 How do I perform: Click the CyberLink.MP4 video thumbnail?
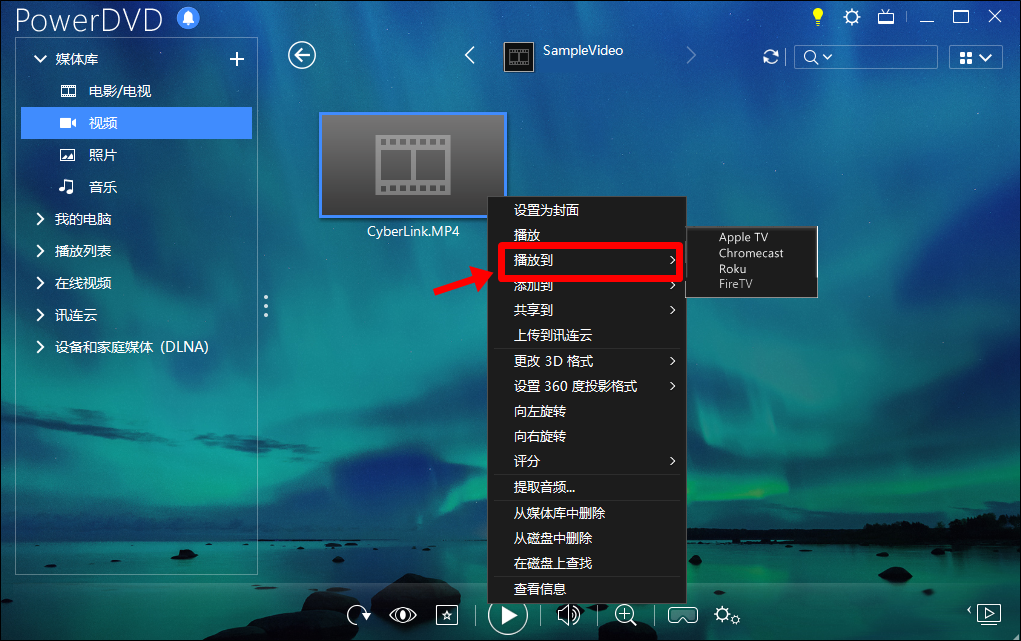(413, 165)
